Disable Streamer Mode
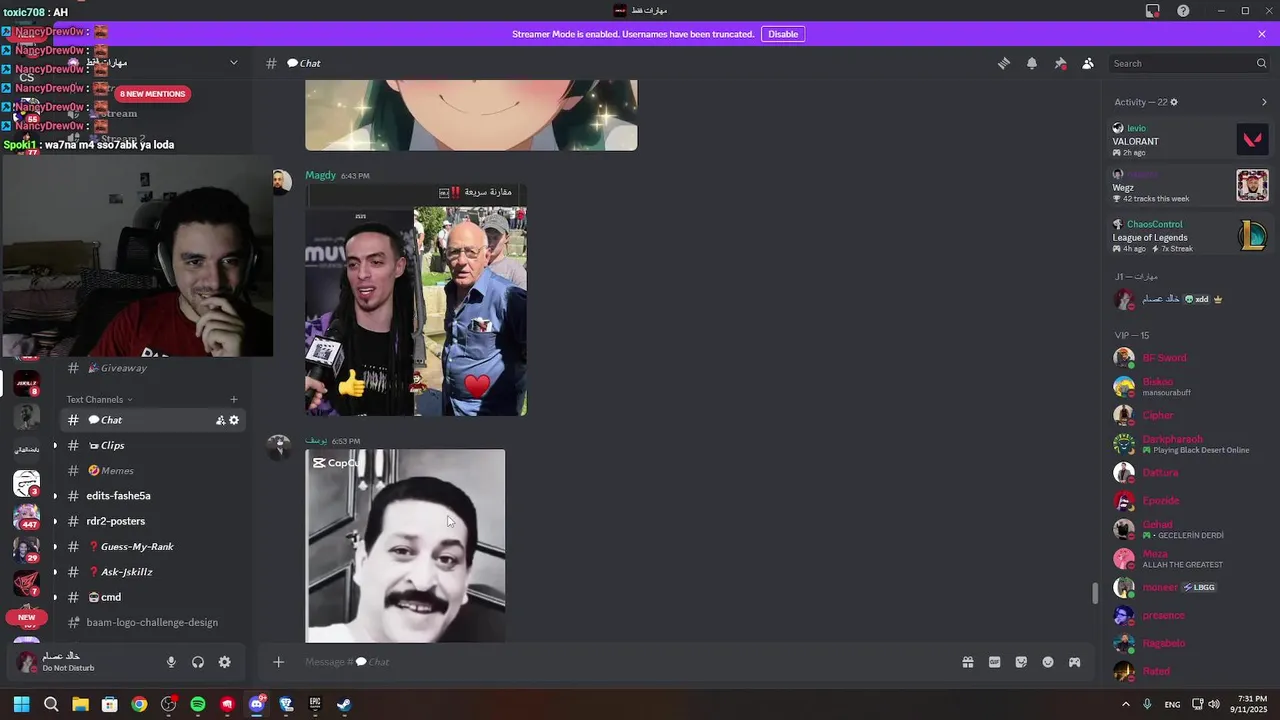The image size is (1280, 720). tap(783, 34)
